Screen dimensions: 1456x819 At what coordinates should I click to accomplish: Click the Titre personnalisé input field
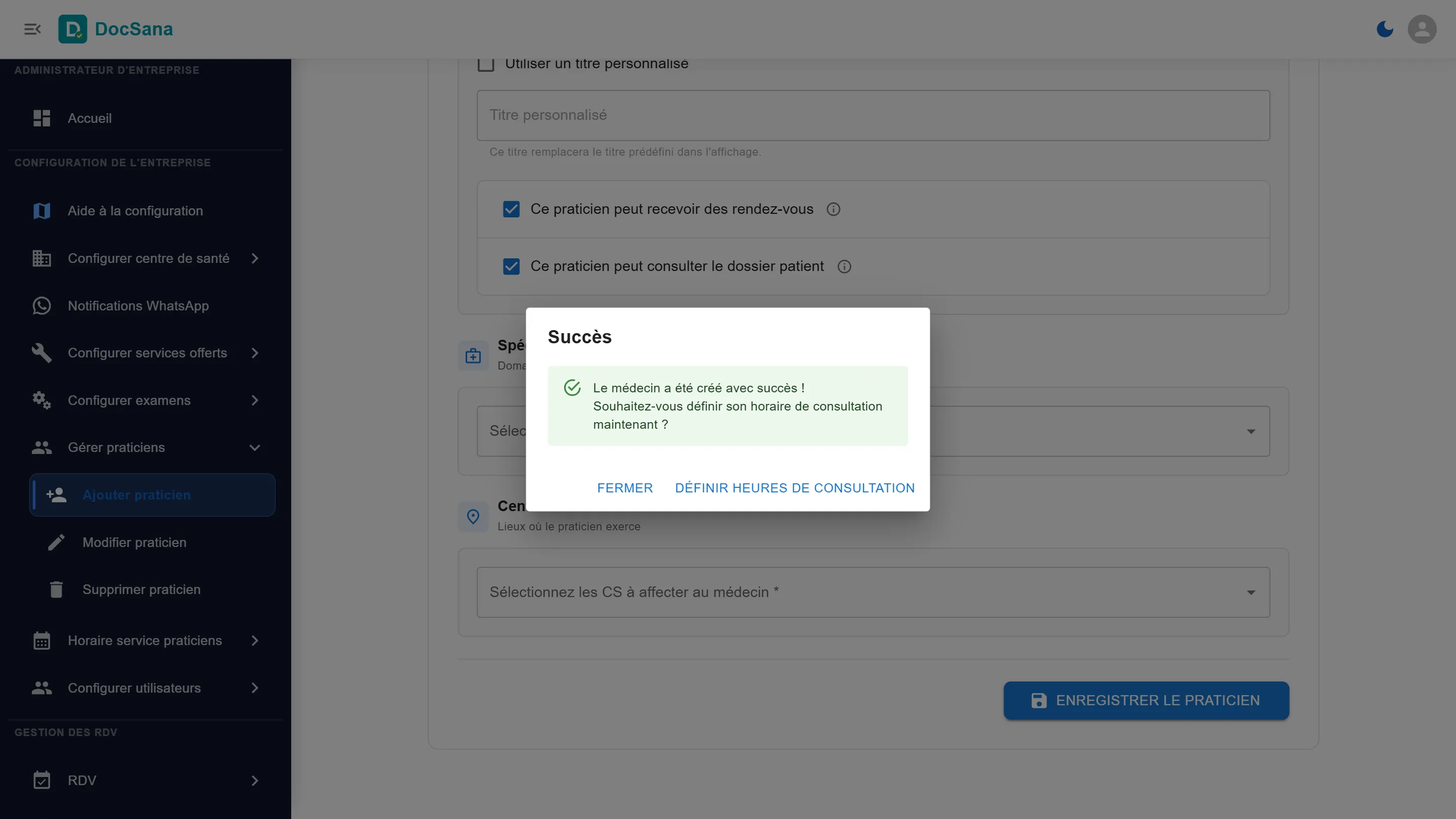click(x=873, y=115)
